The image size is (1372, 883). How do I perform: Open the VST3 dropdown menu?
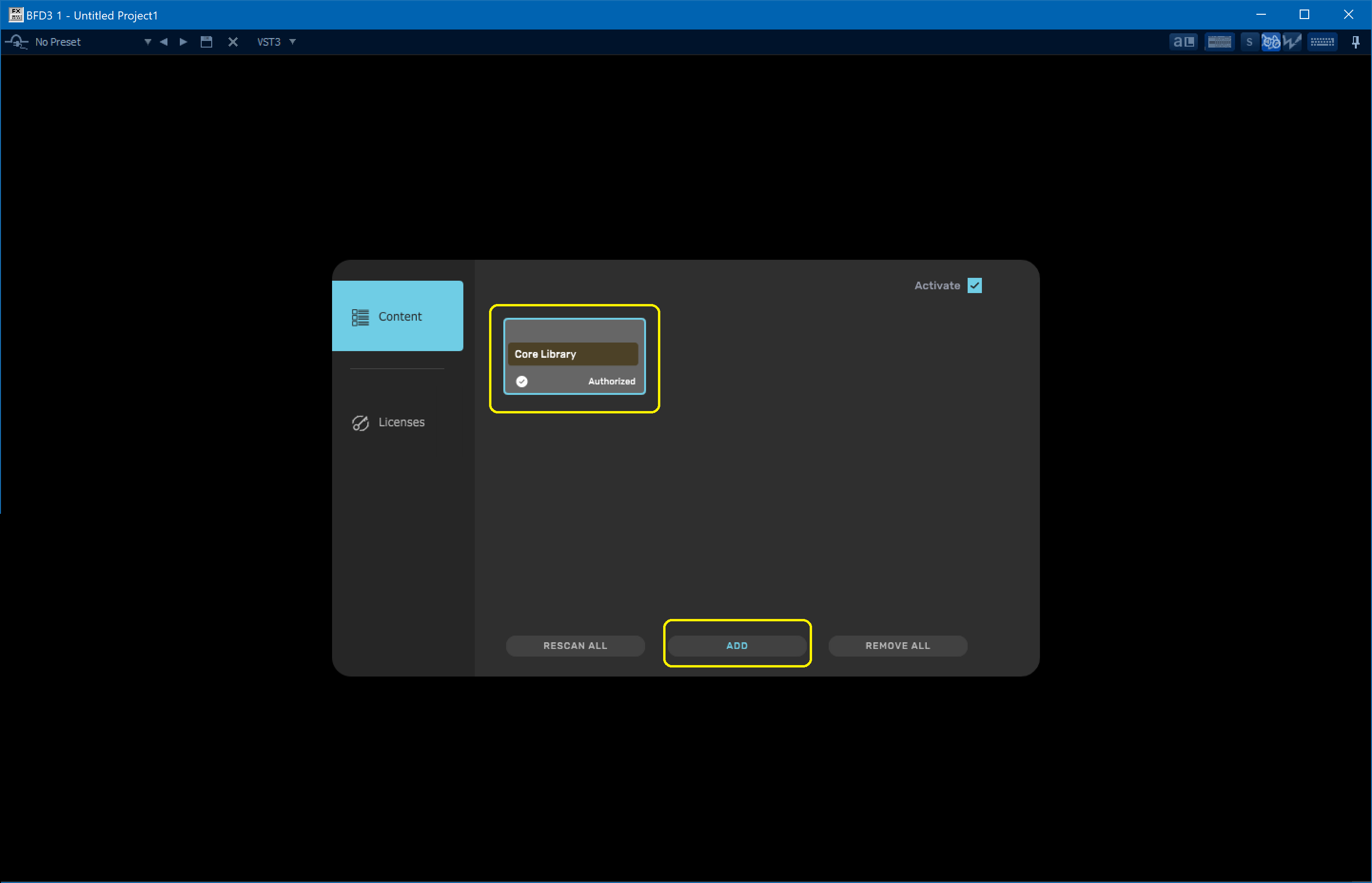(276, 42)
